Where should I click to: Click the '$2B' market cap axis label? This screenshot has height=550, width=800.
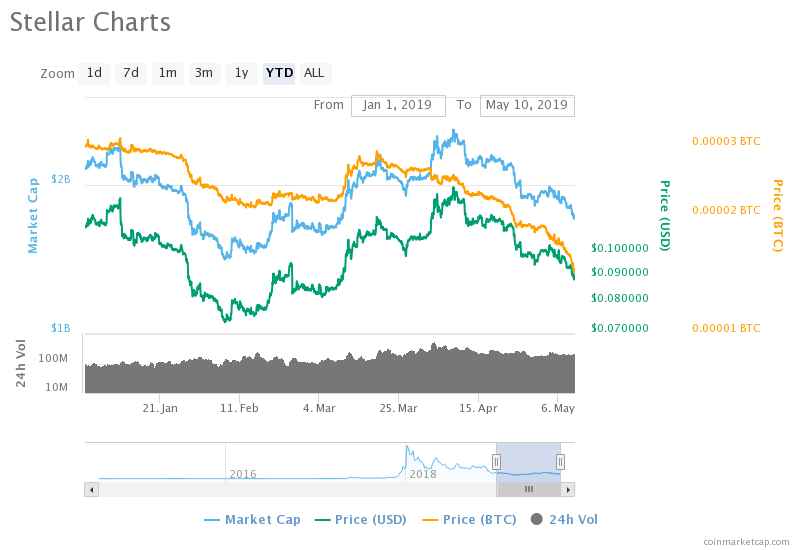click(61, 179)
